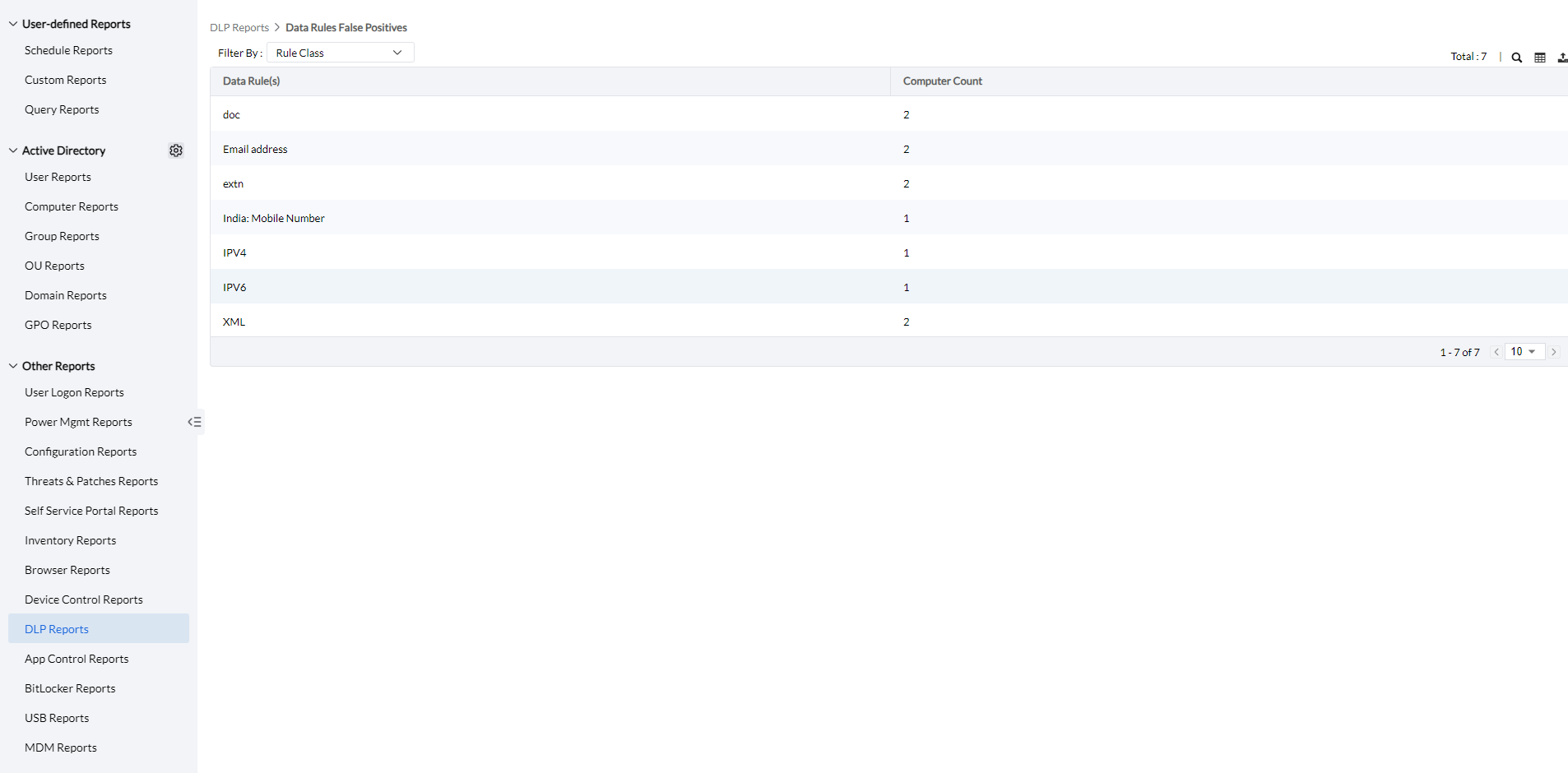The image size is (1568, 773).
Task: Open Active Directory settings gear
Action: (176, 150)
